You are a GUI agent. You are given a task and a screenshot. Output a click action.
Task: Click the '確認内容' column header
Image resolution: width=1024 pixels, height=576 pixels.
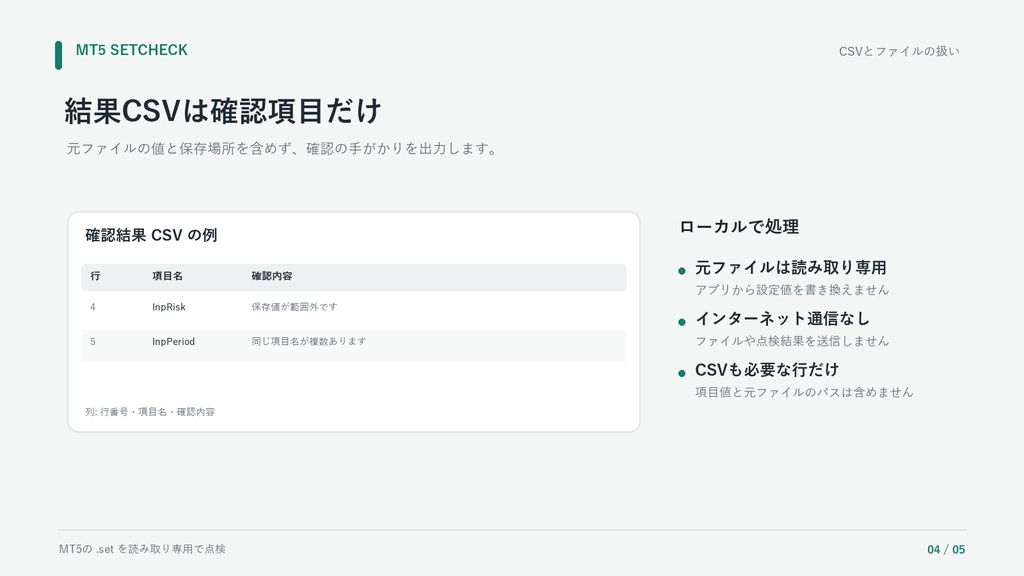pos(272,276)
